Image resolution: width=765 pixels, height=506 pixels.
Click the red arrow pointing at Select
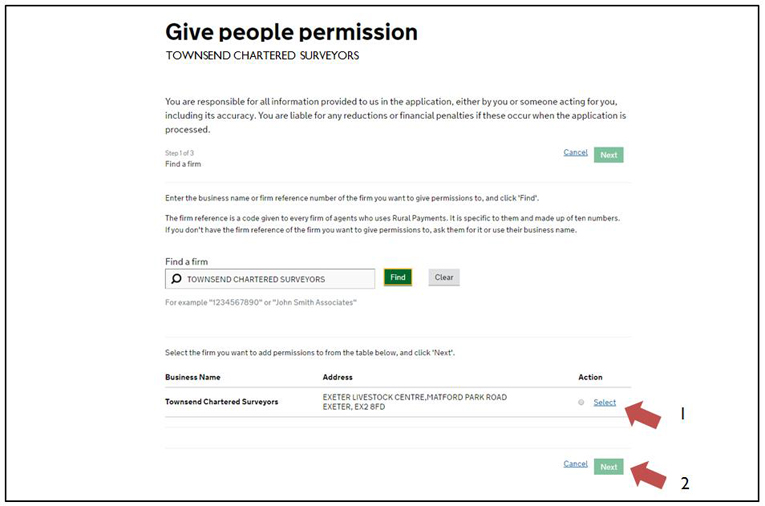point(643,415)
